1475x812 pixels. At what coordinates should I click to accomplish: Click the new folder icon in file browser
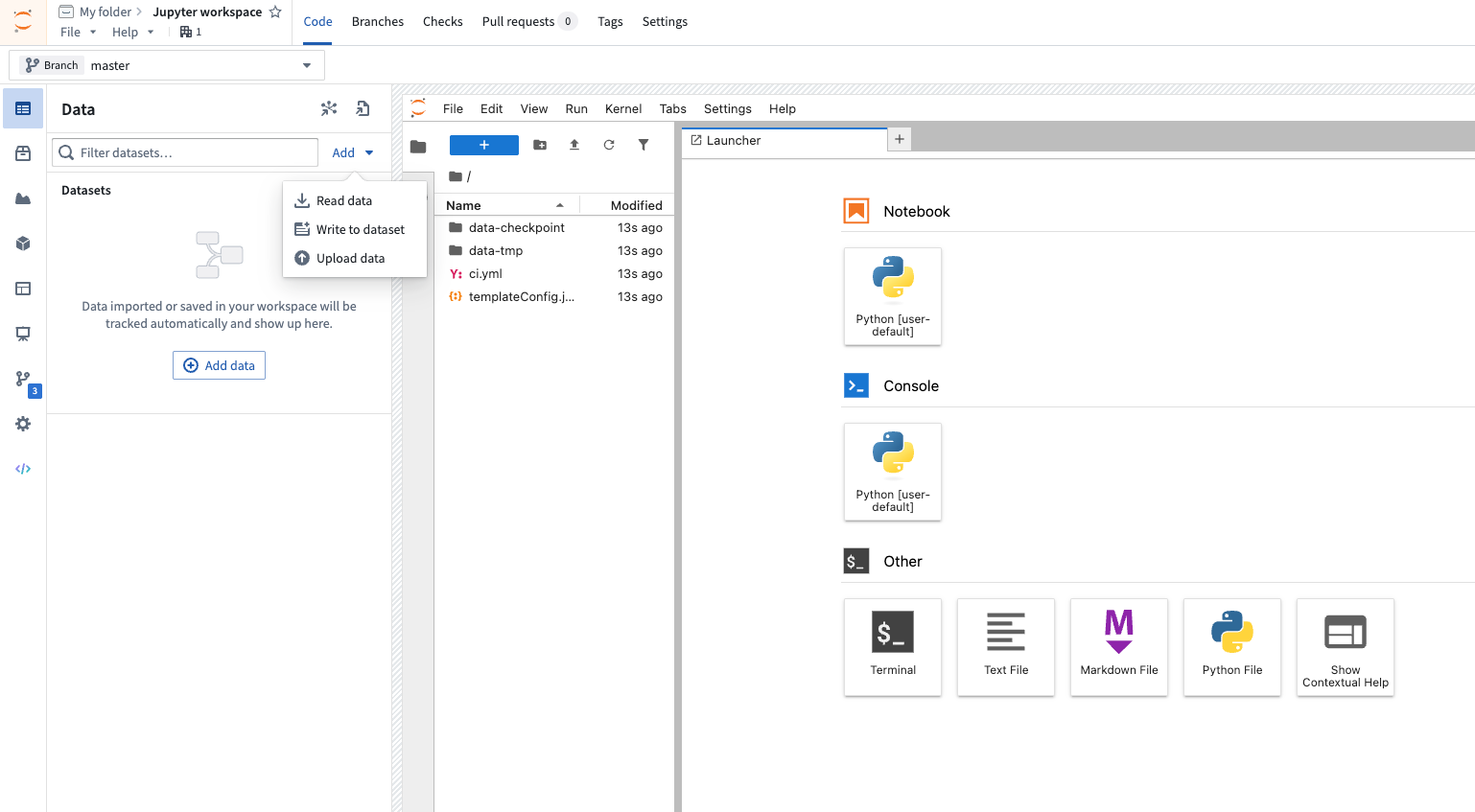point(540,145)
